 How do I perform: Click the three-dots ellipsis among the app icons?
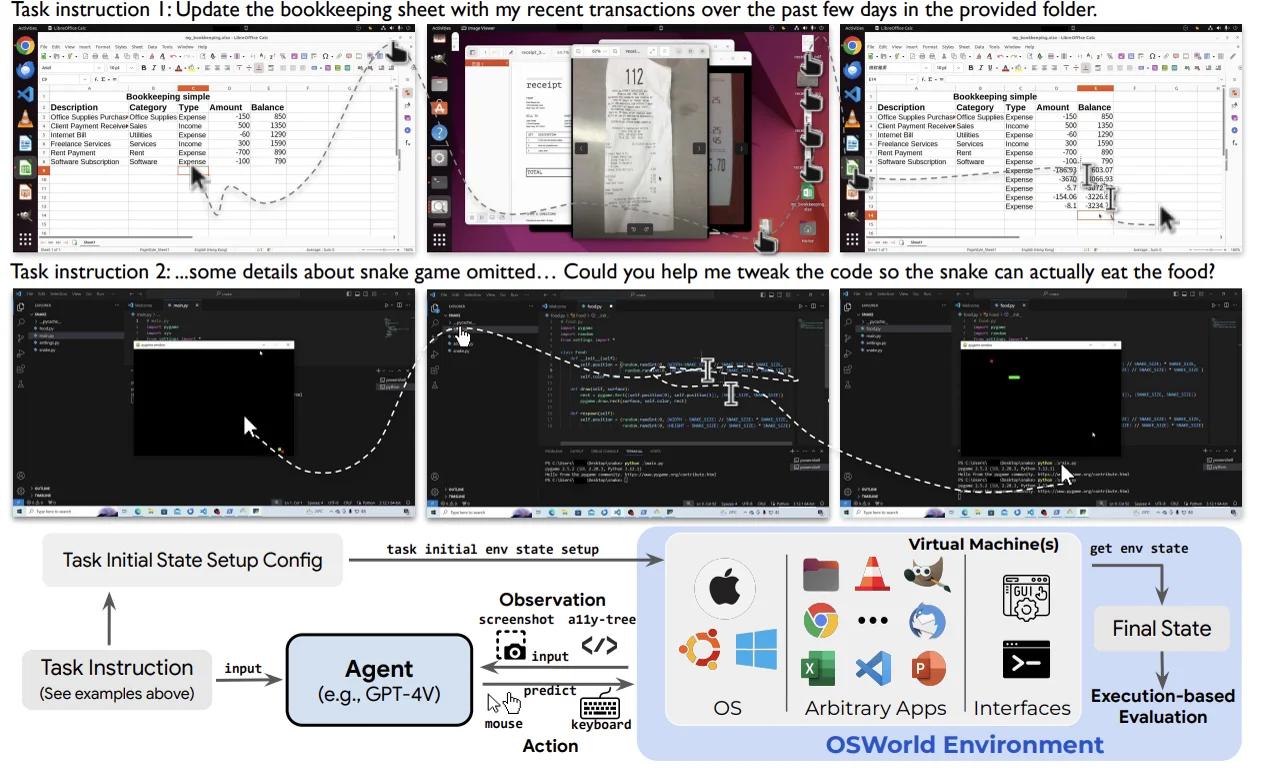pos(873,621)
